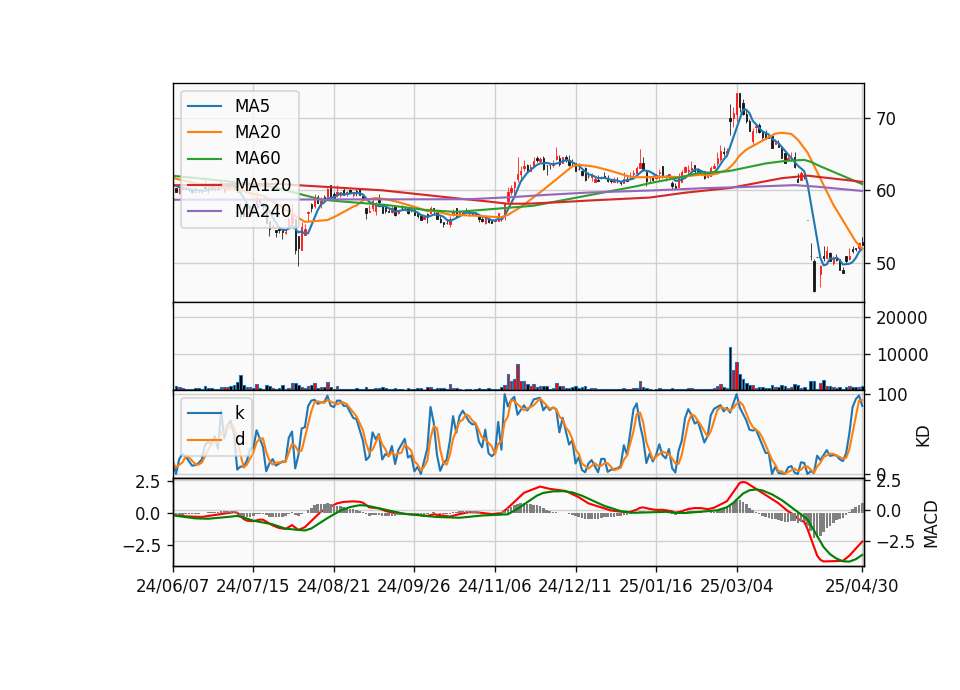Screen dimensions: 960x690
Task: Click the k legend entry in KD panel
Action: coord(239,413)
